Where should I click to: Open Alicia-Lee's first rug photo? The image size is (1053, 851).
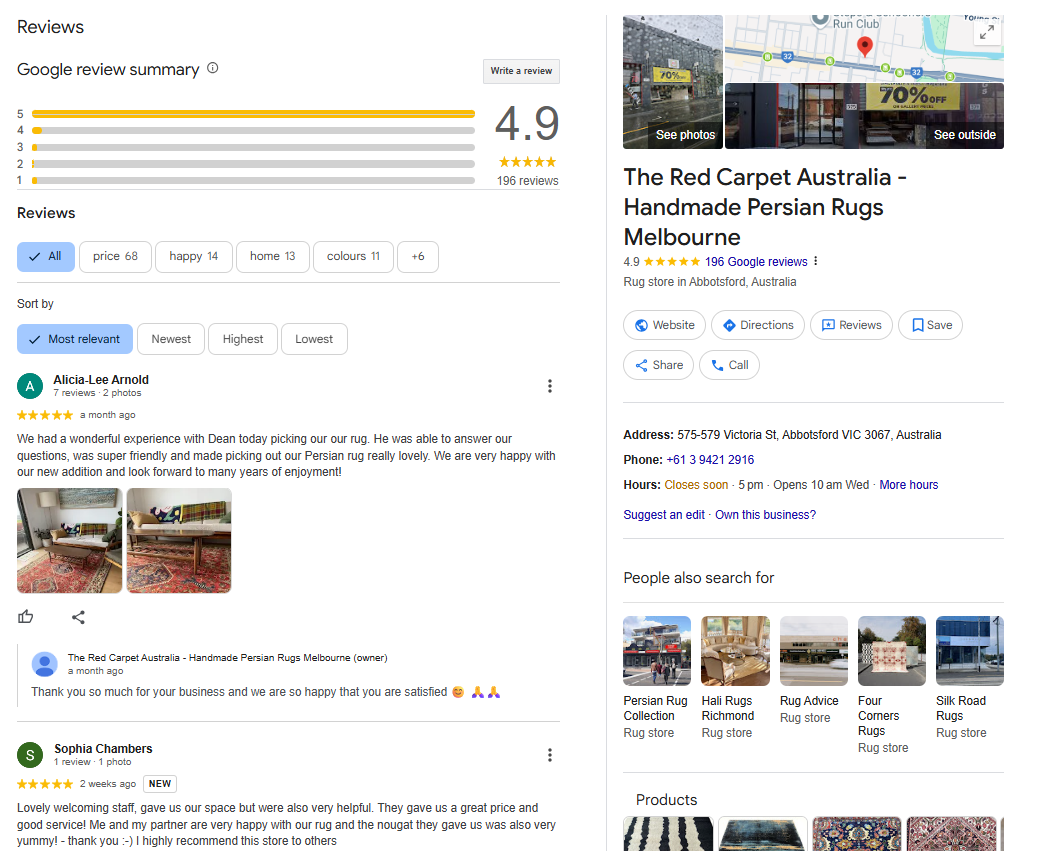coord(70,541)
